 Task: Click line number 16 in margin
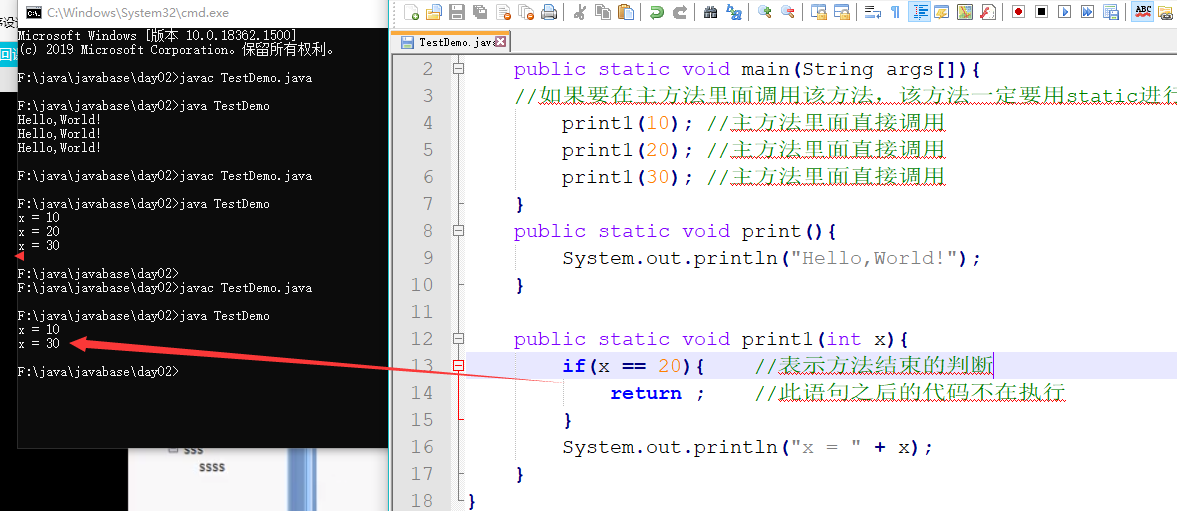tap(422, 447)
